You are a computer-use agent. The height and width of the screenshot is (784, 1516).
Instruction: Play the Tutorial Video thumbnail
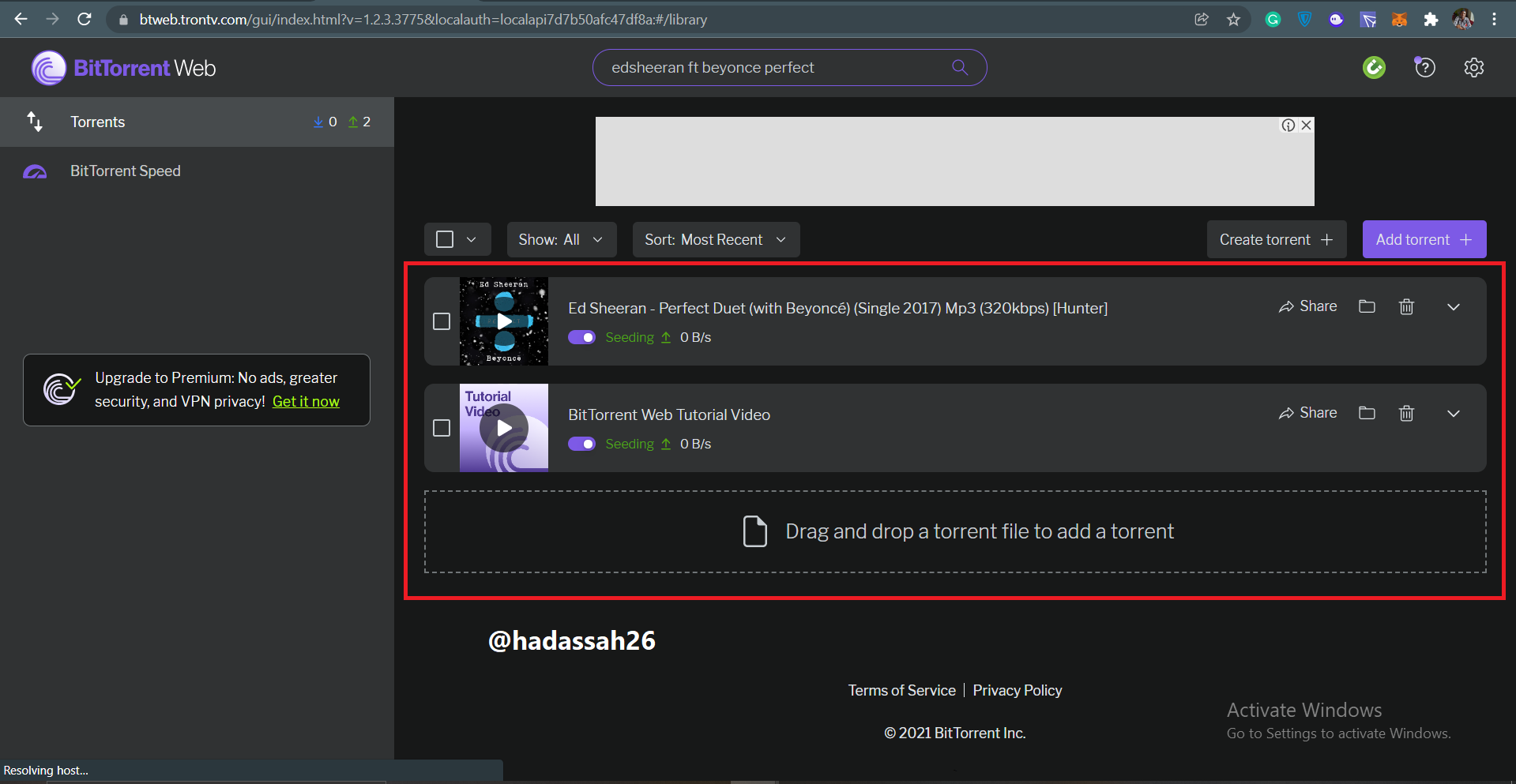(x=504, y=428)
